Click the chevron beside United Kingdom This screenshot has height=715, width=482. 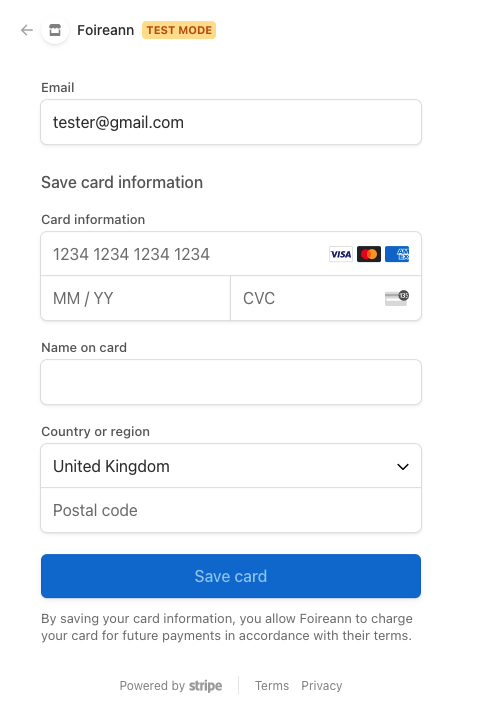(403, 466)
